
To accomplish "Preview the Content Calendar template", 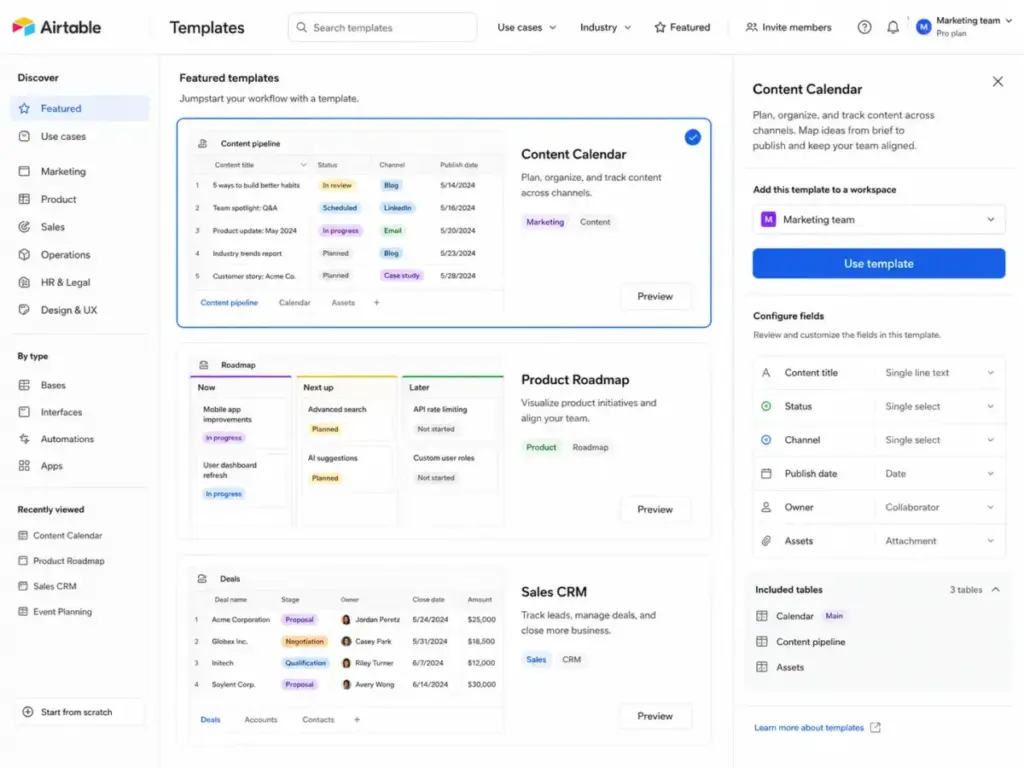I will (654, 296).
